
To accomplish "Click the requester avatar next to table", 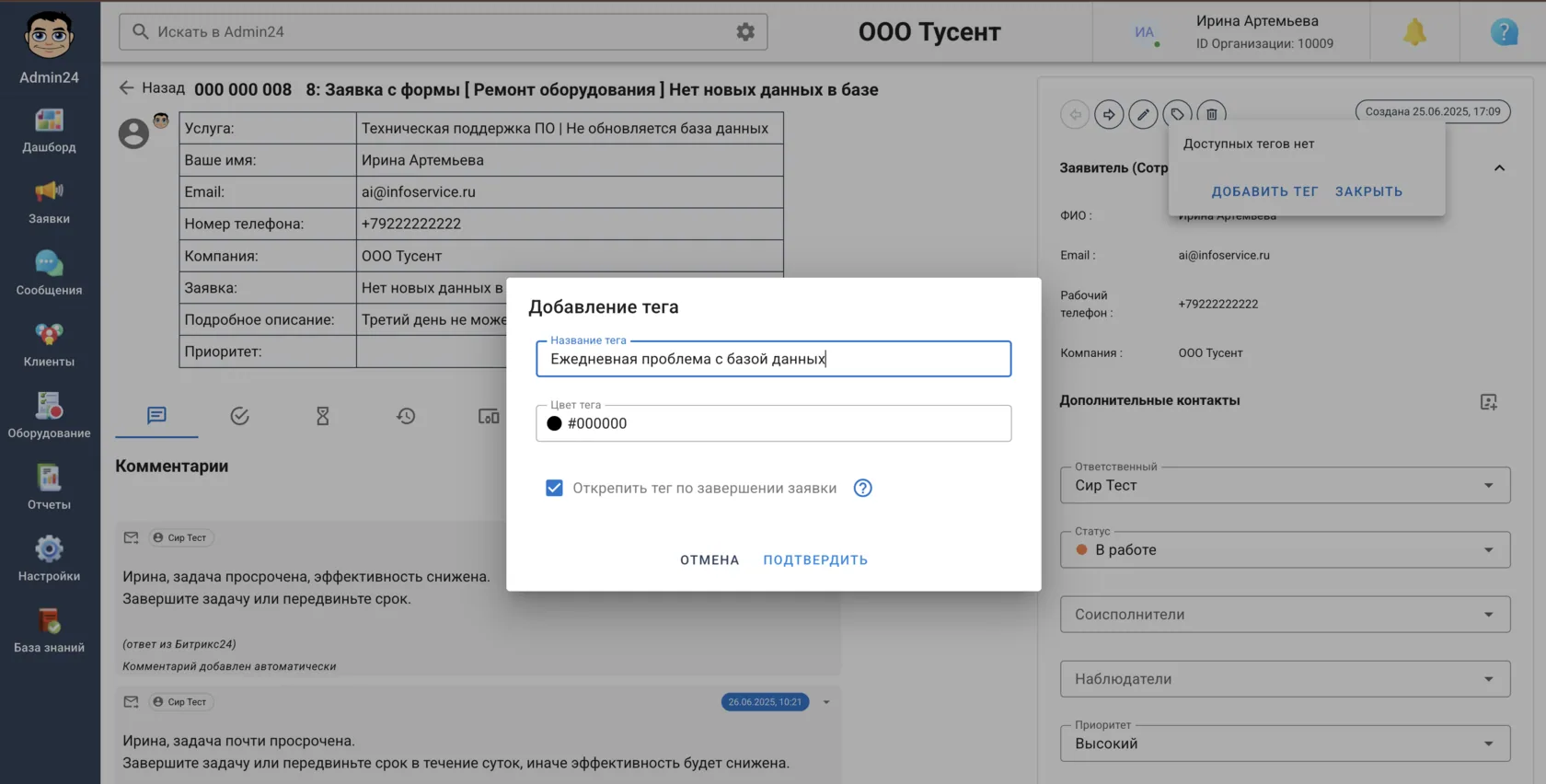I will pos(133,133).
